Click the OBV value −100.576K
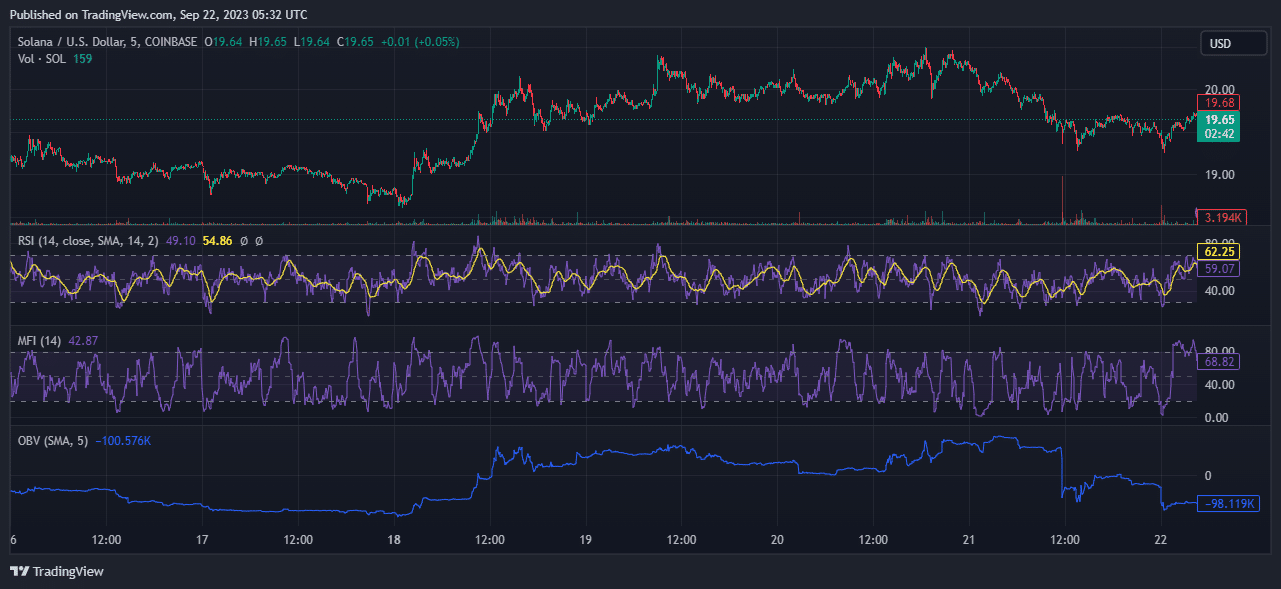Viewport: 1281px width, 589px height. (x=123, y=441)
